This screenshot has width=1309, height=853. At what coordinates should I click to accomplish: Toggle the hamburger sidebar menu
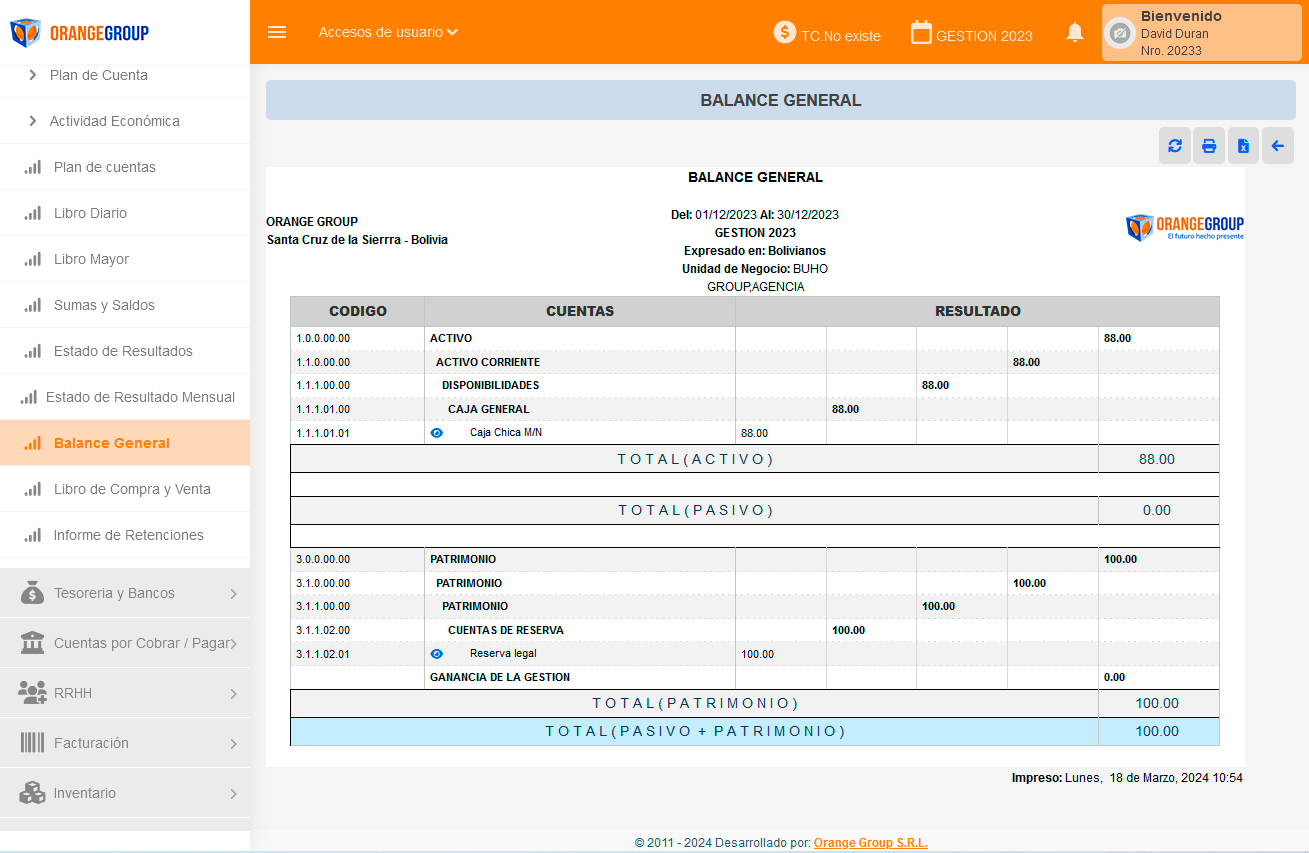coord(277,32)
